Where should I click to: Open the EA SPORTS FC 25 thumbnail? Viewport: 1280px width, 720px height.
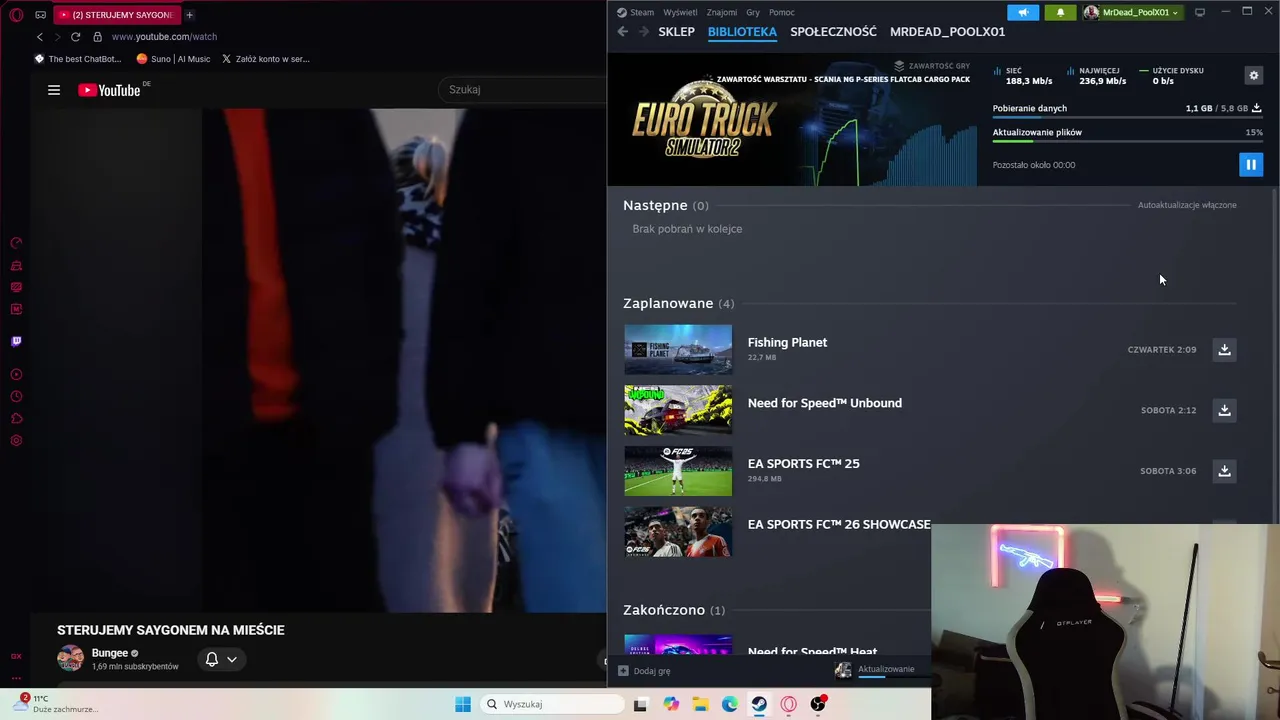(678, 471)
